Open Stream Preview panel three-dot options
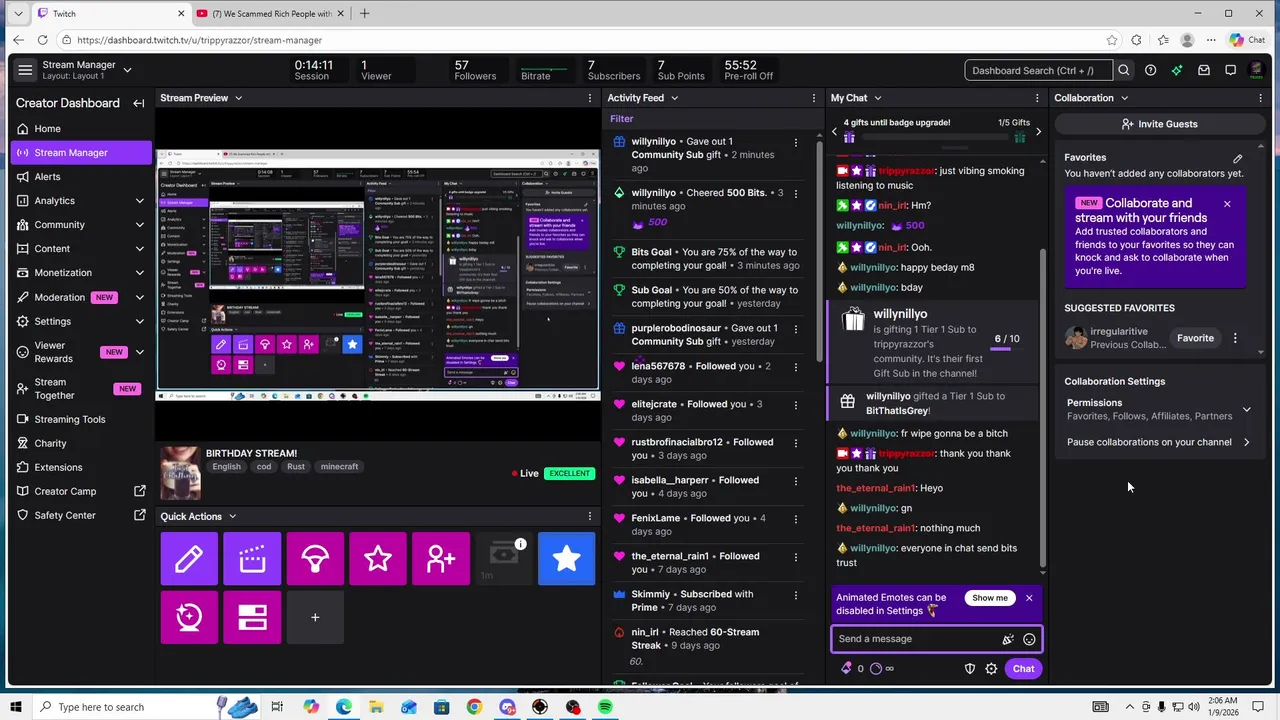The image size is (1280, 720). pyautogui.click(x=590, y=98)
